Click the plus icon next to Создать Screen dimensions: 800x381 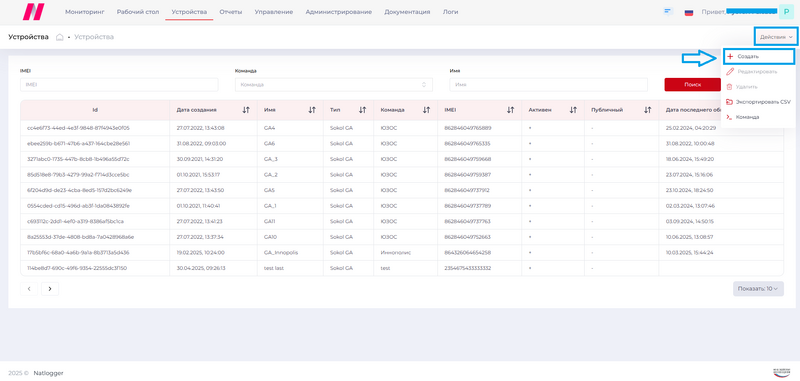pyautogui.click(x=730, y=57)
